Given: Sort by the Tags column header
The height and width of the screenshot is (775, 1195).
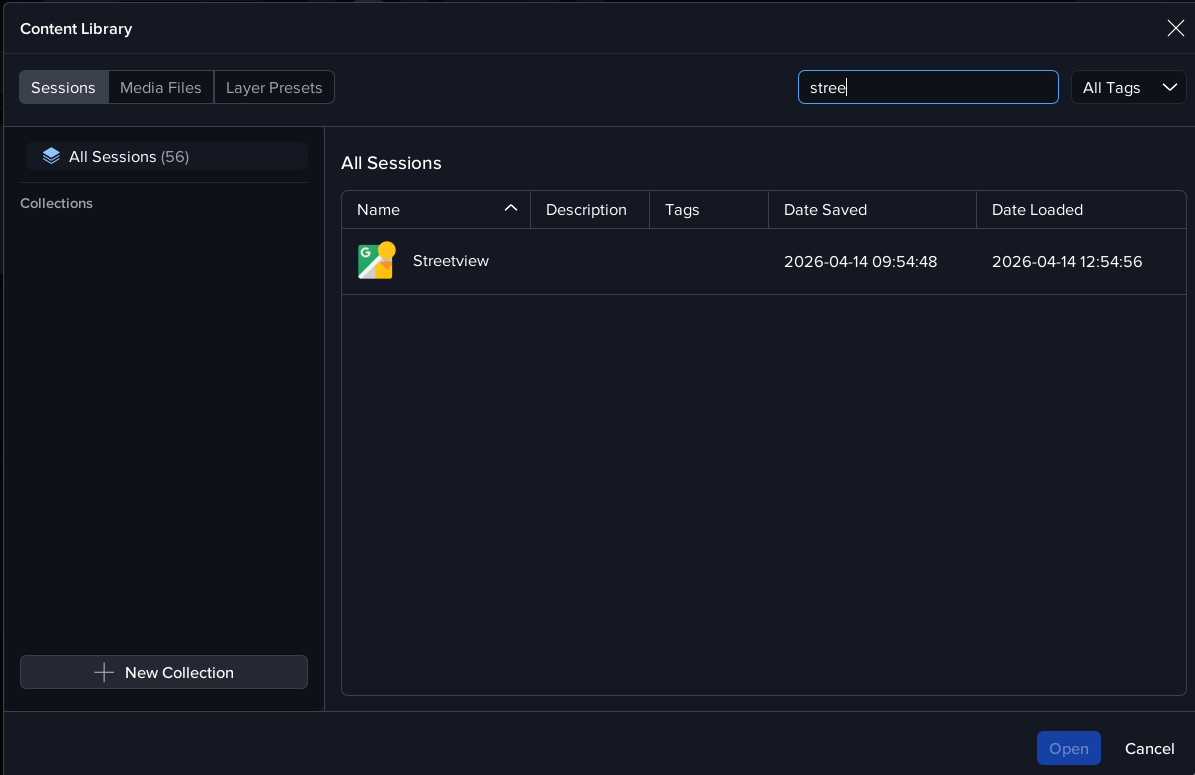Looking at the screenshot, I should coord(682,209).
